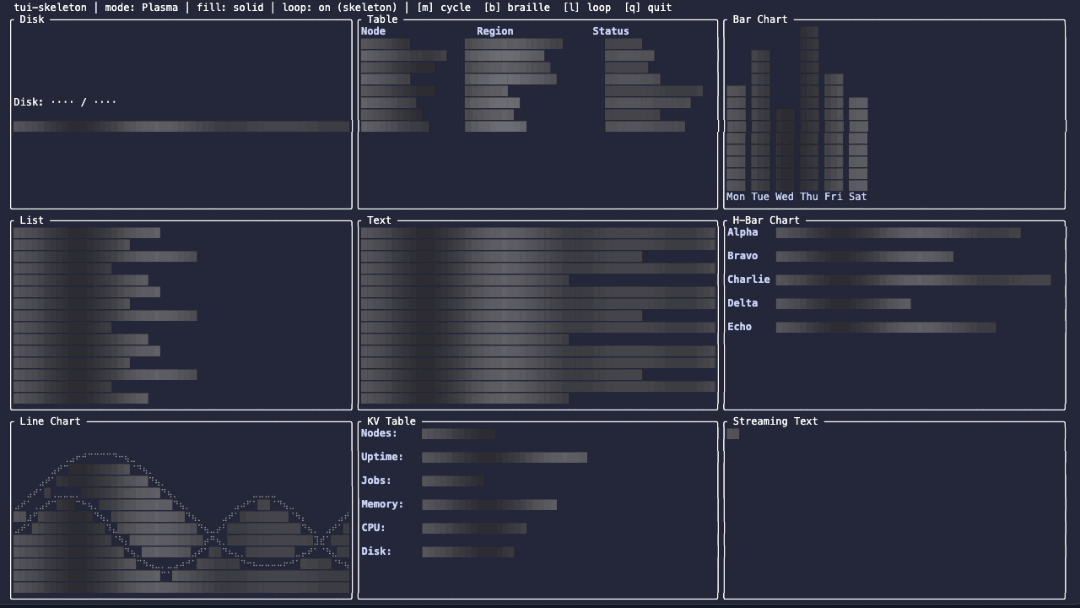The width and height of the screenshot is (1080, 608).
Task: Click the Disk: ···· / ···· usage text
Action: point(65,102)
